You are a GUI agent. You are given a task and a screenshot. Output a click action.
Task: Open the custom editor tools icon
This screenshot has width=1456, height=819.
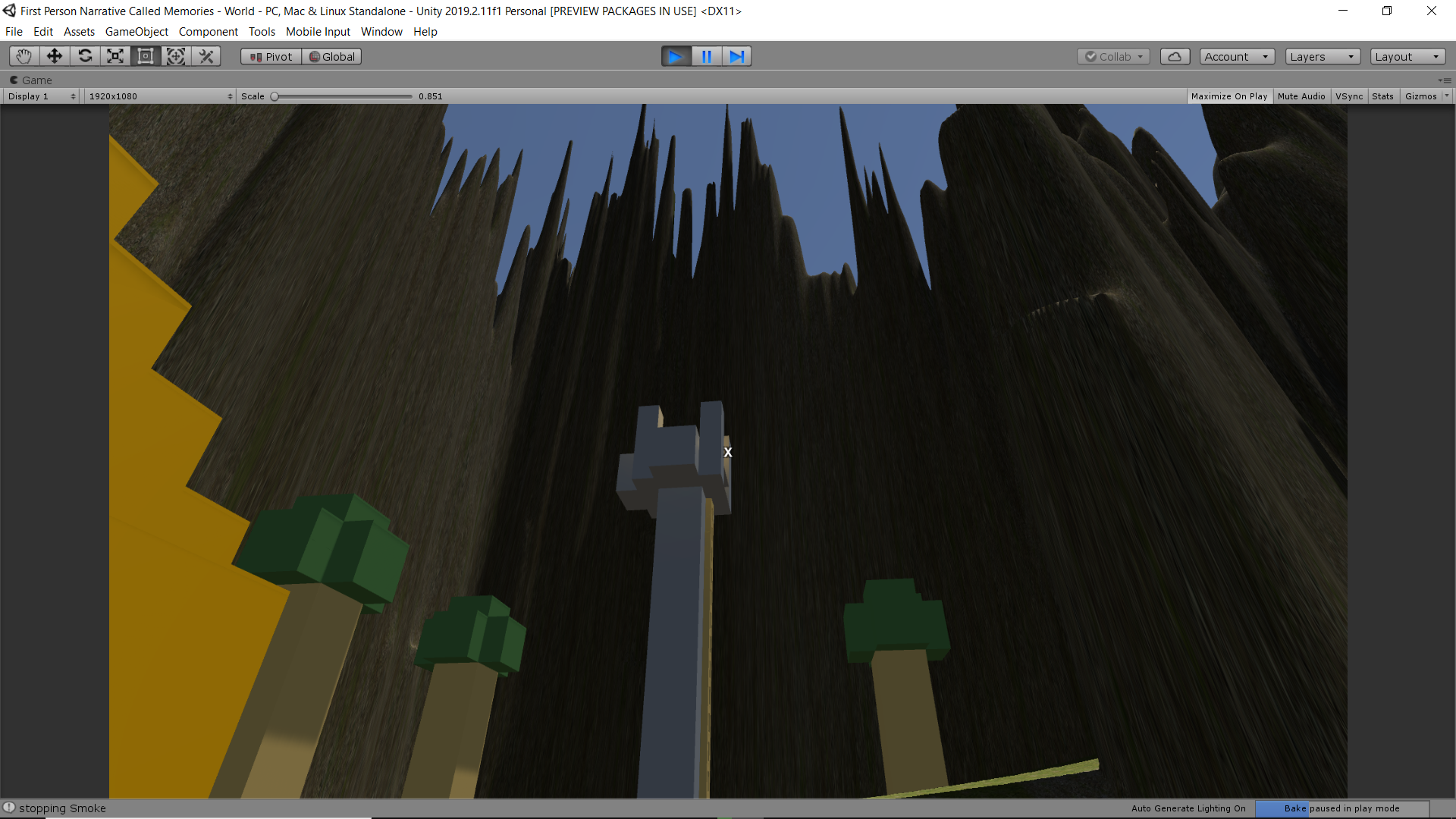point(206,56)
